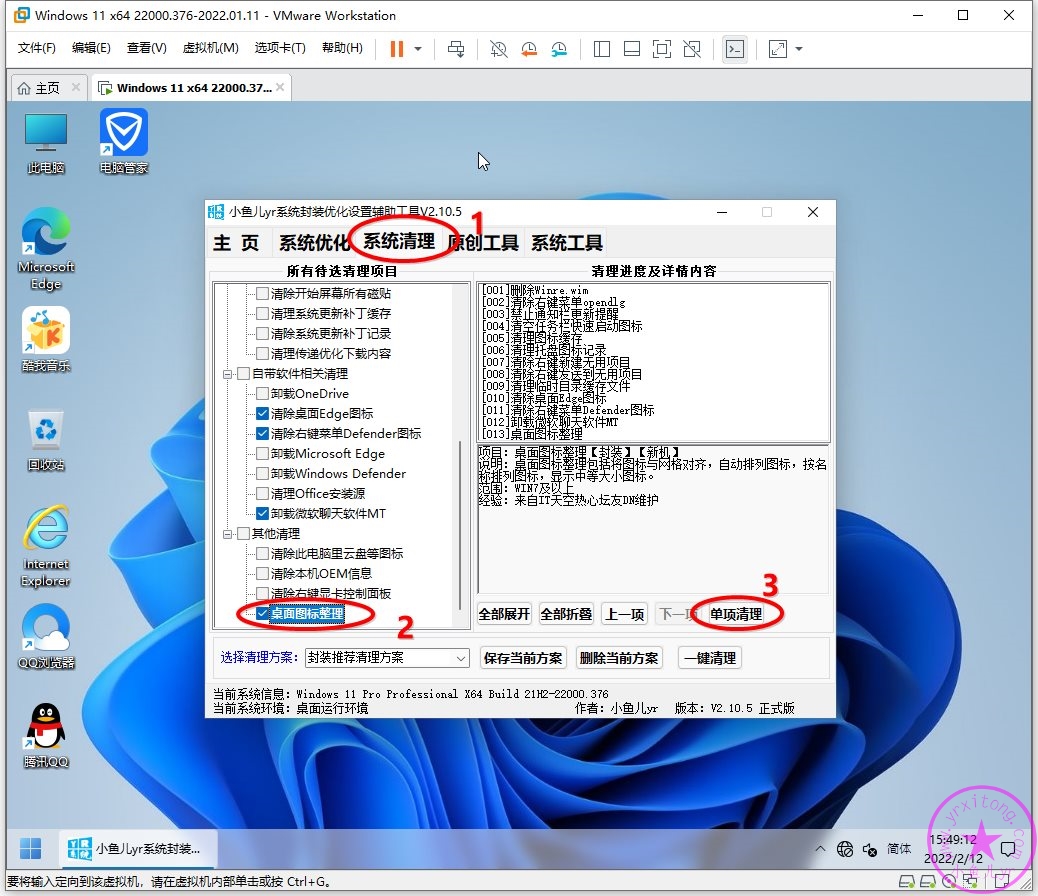Enable 卸载OneDrive checkbox
Screen dimensions: 1038x896
[263, 393]
